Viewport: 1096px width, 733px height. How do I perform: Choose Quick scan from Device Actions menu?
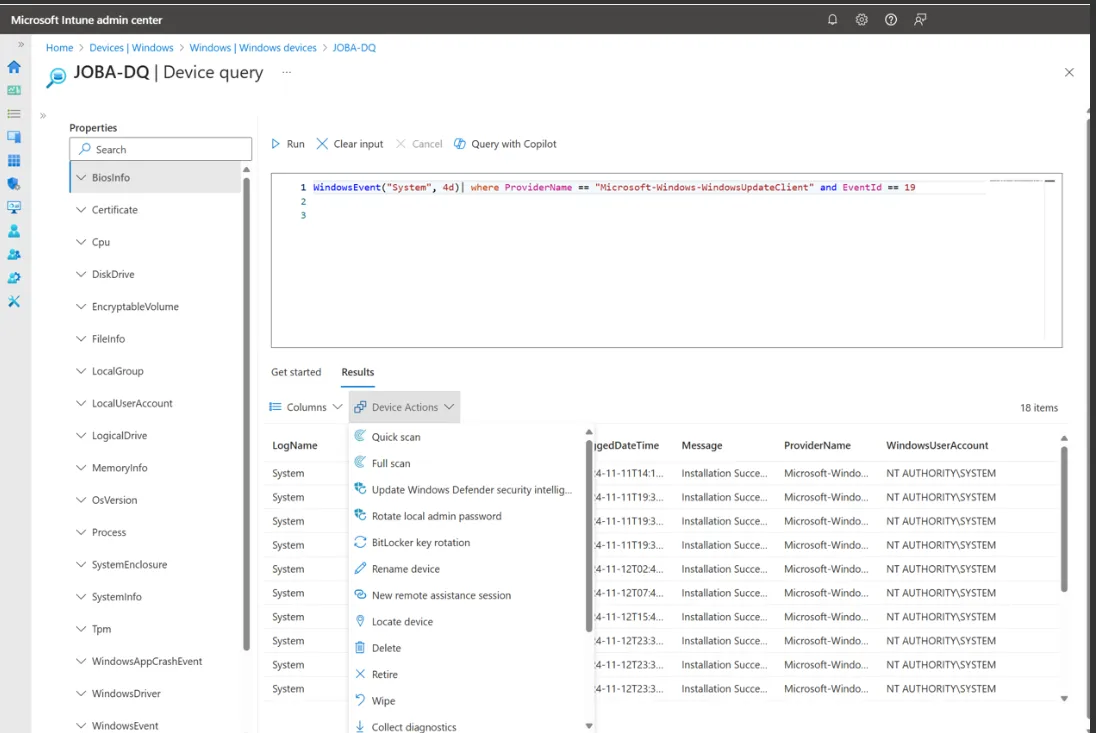coord(396,437)
